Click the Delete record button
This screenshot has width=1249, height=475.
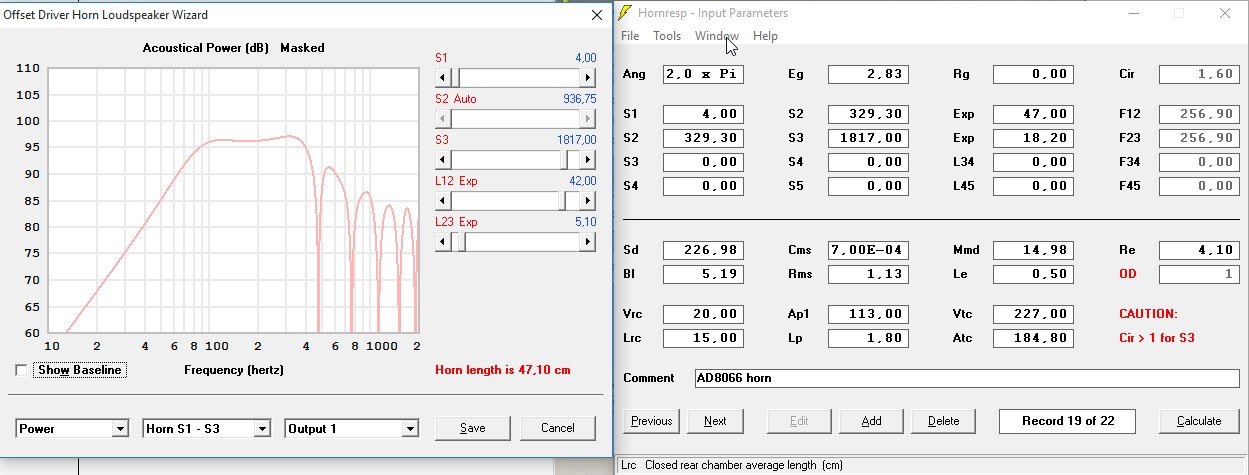pos(943,421)
